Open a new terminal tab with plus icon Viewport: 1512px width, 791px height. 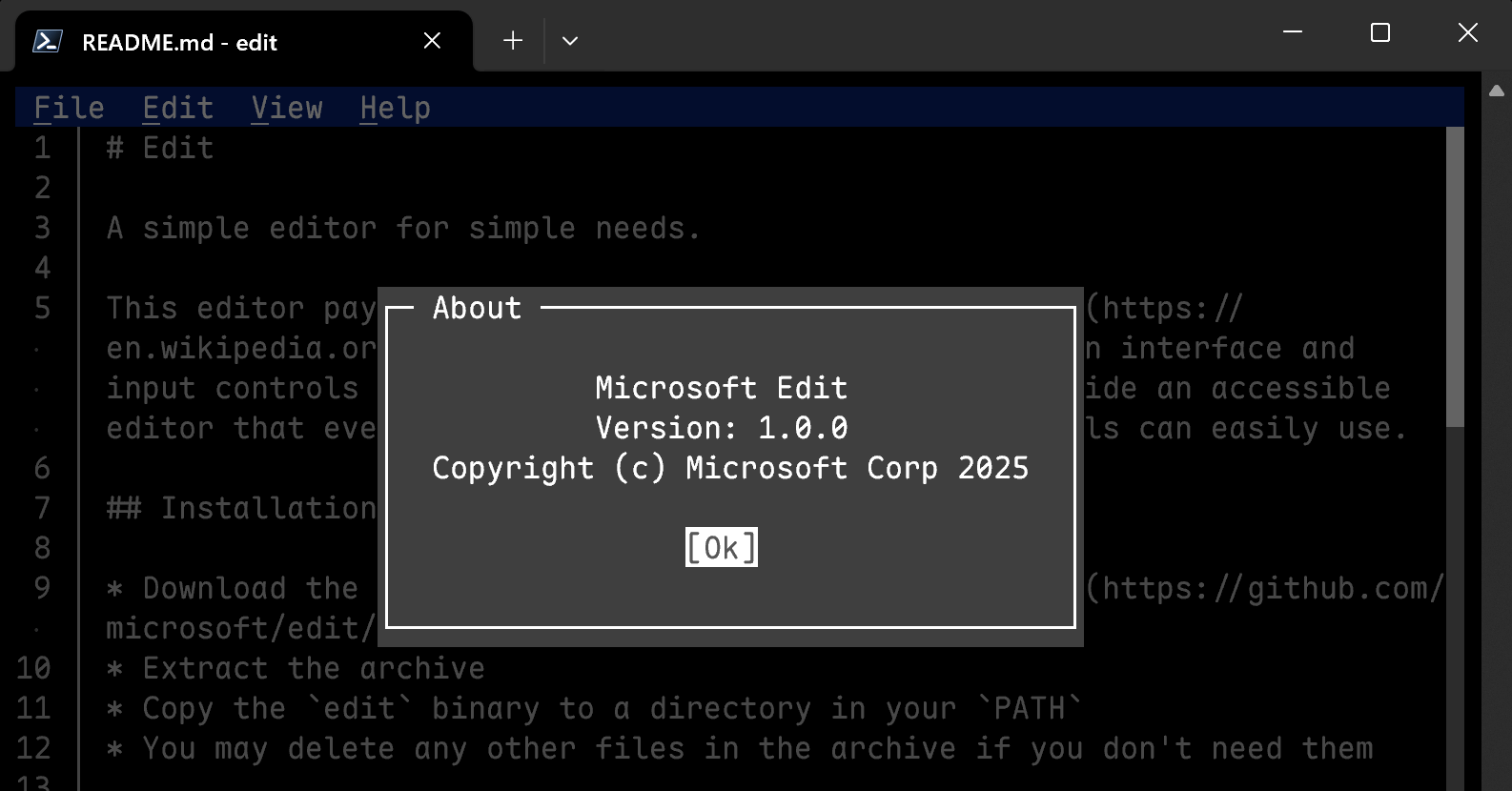(x=513, y=40)
